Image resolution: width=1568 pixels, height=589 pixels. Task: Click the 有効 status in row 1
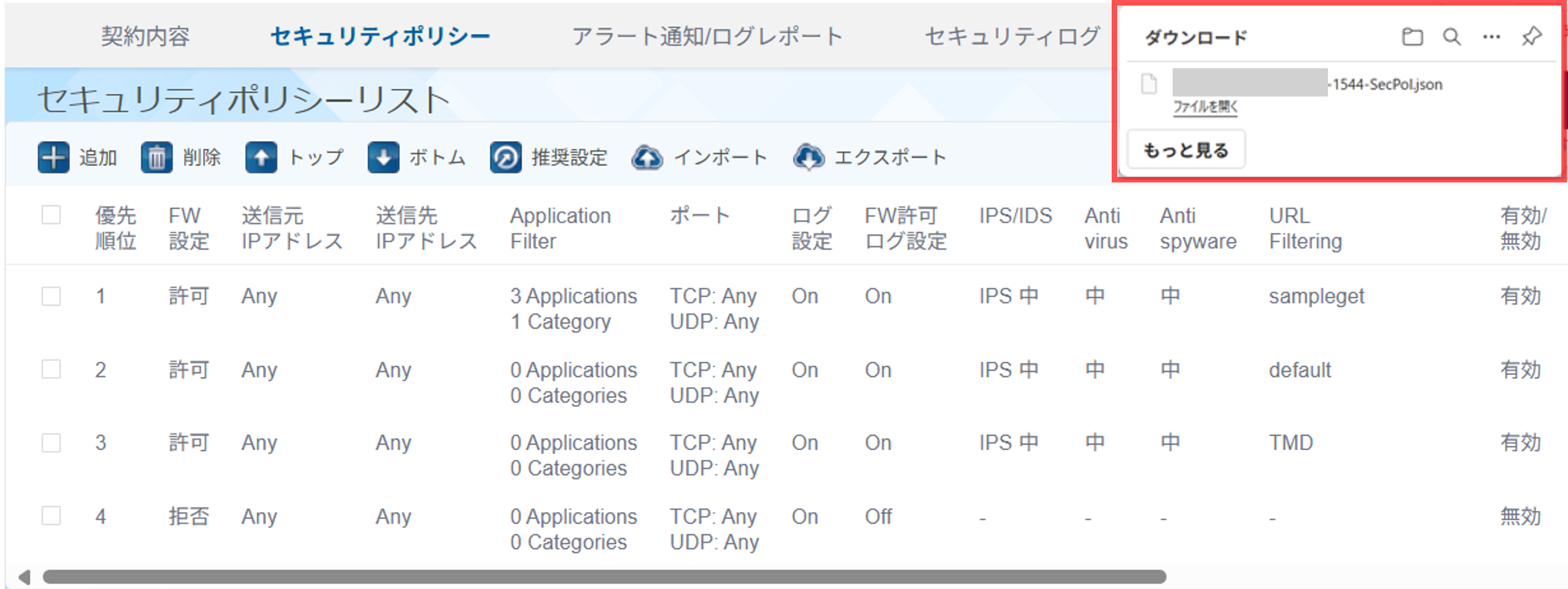pos(1520,297)
